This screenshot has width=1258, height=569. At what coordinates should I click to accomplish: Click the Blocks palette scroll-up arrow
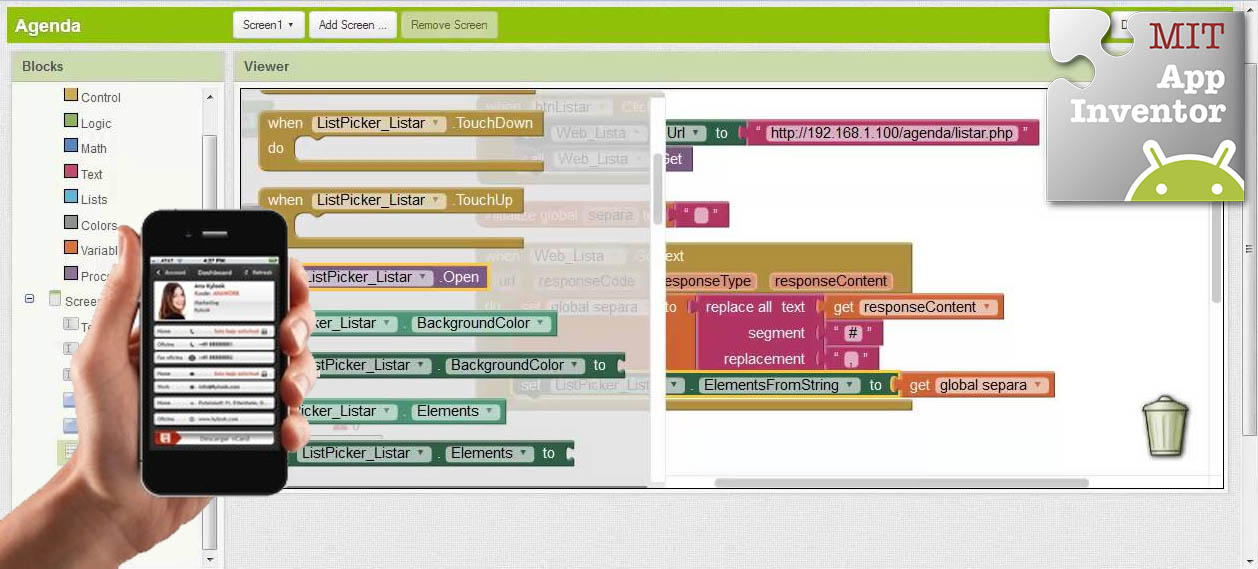pos(209,97)
